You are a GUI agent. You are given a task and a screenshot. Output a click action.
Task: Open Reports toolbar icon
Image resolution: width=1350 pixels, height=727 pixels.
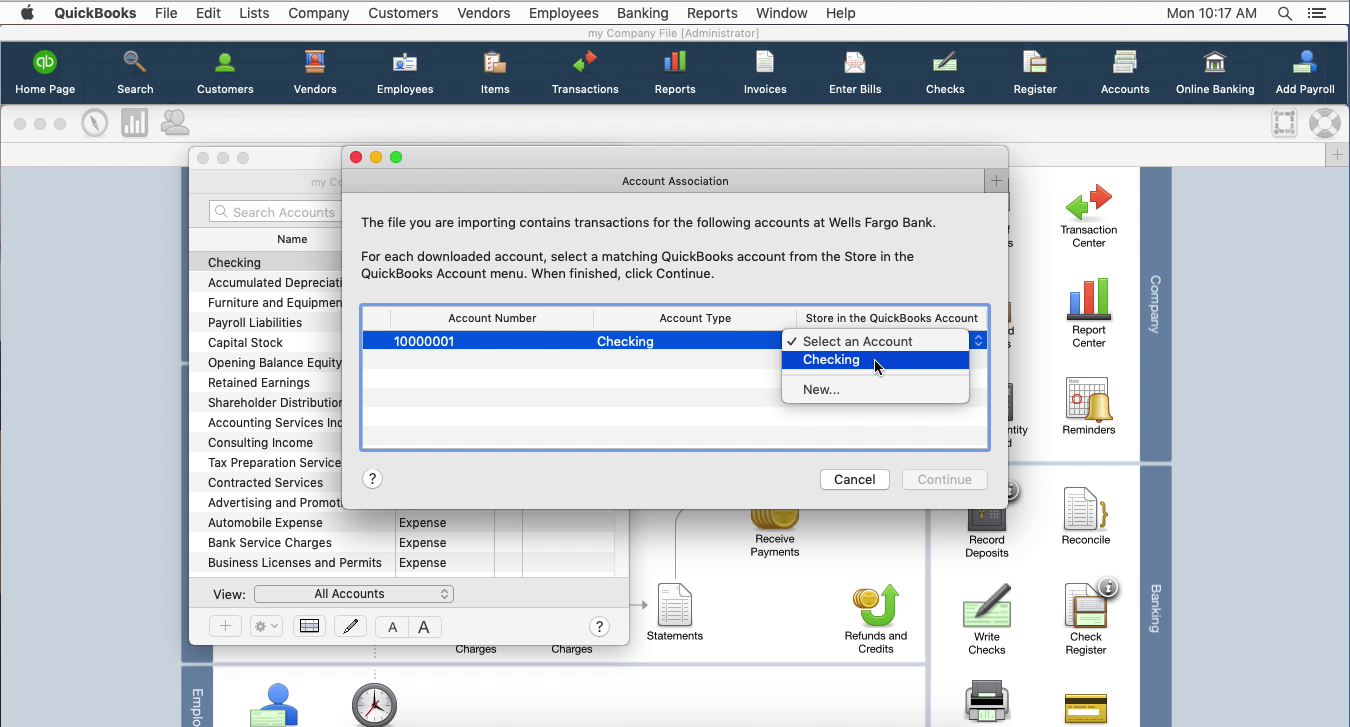point(675,73)
